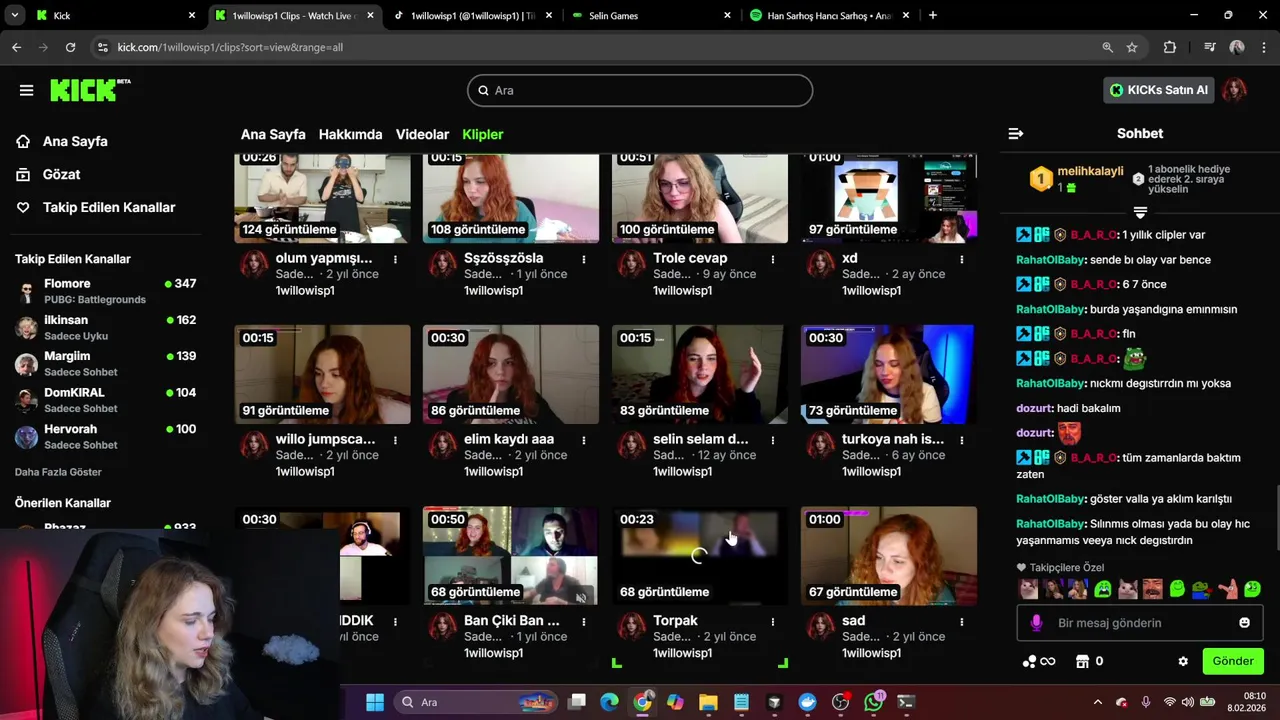Open Margiim followed channel
The width and height of the screenshot is (1280, 720).
(x=105, y=364)
